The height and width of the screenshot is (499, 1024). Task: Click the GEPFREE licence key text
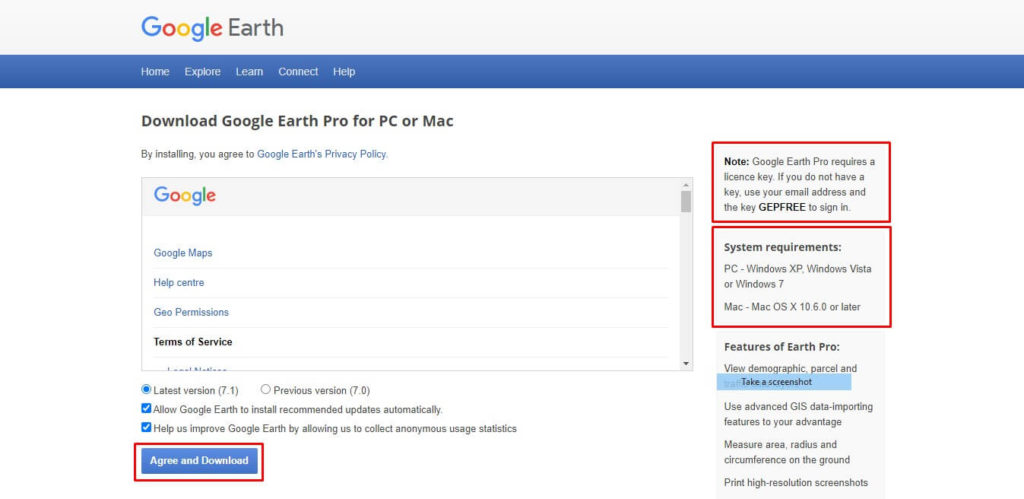782,207
